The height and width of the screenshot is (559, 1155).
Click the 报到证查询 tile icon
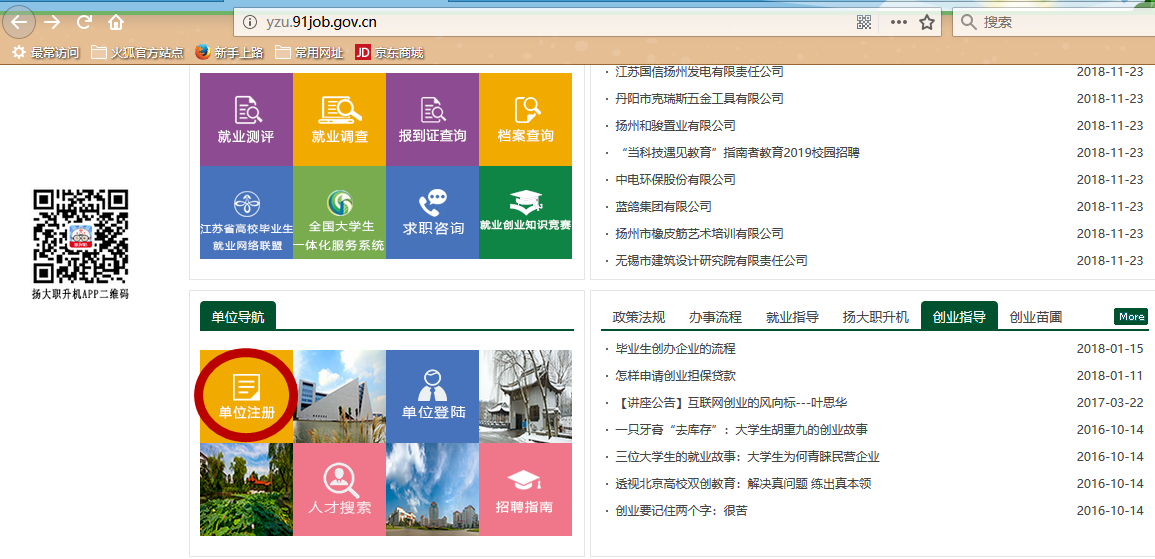(x=432, y=110)
